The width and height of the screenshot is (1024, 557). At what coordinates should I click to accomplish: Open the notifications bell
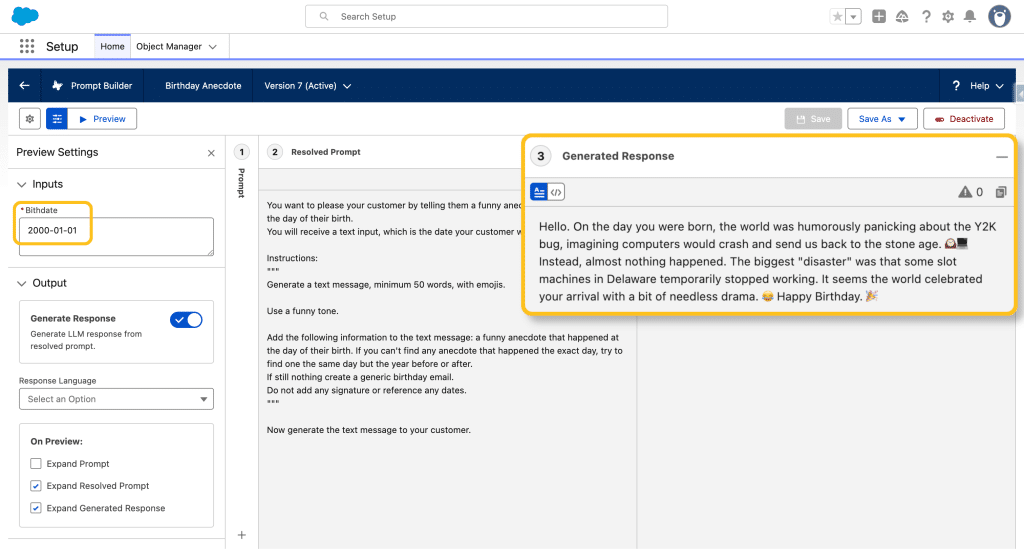pos(969,16)
